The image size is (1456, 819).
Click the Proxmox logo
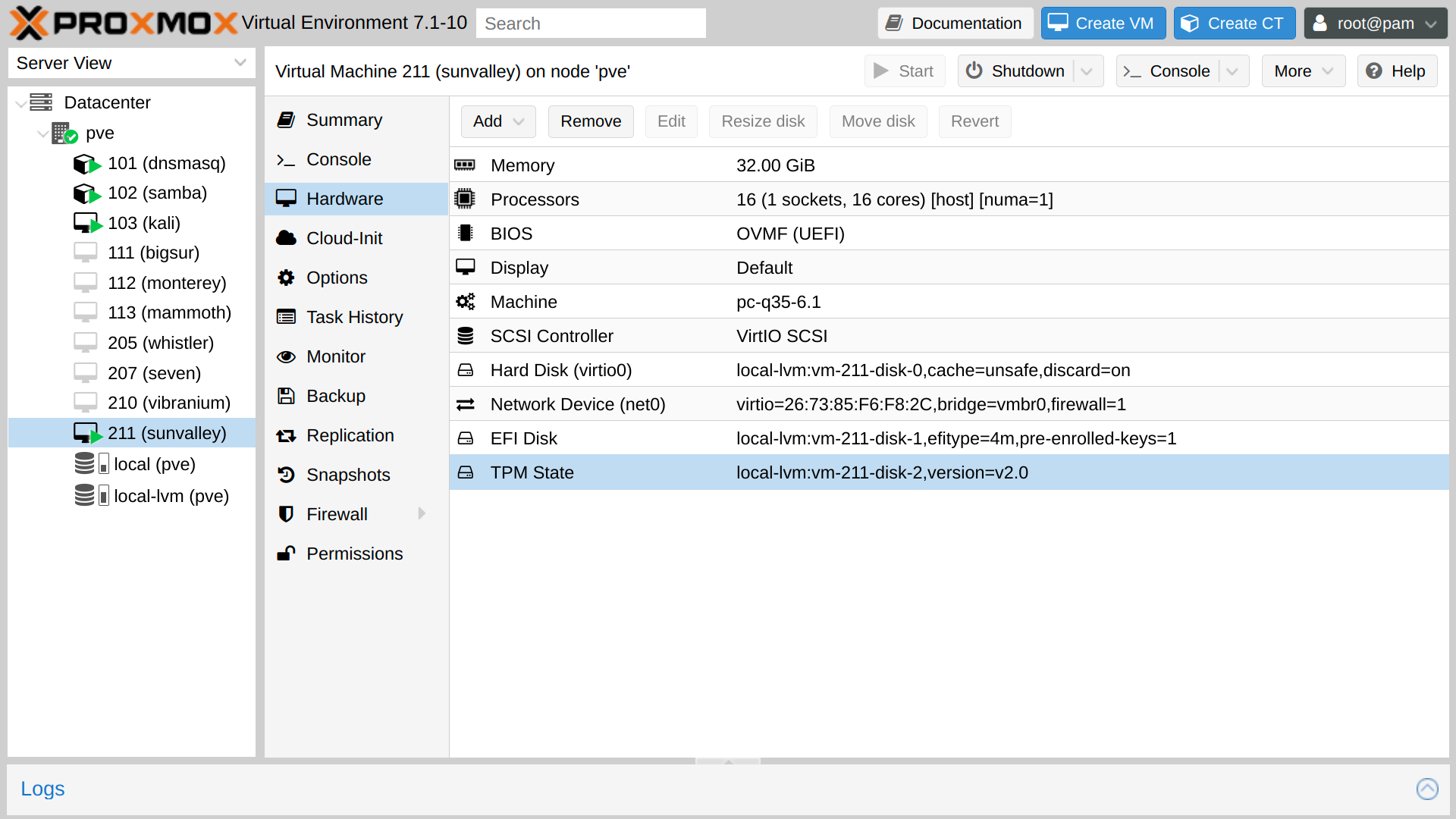pyautogui.click(x=123, y=23)
